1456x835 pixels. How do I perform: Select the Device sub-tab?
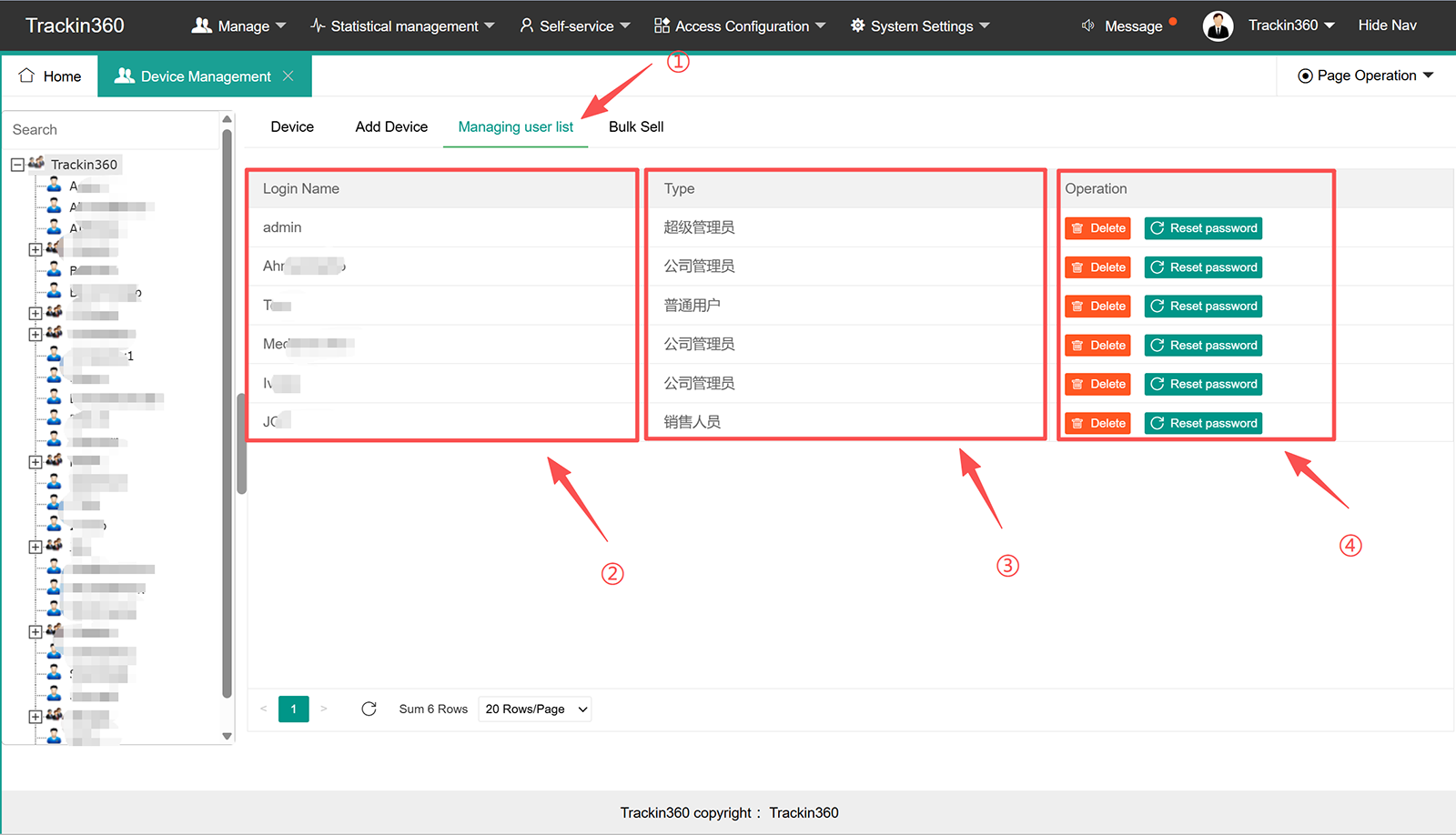292,126
